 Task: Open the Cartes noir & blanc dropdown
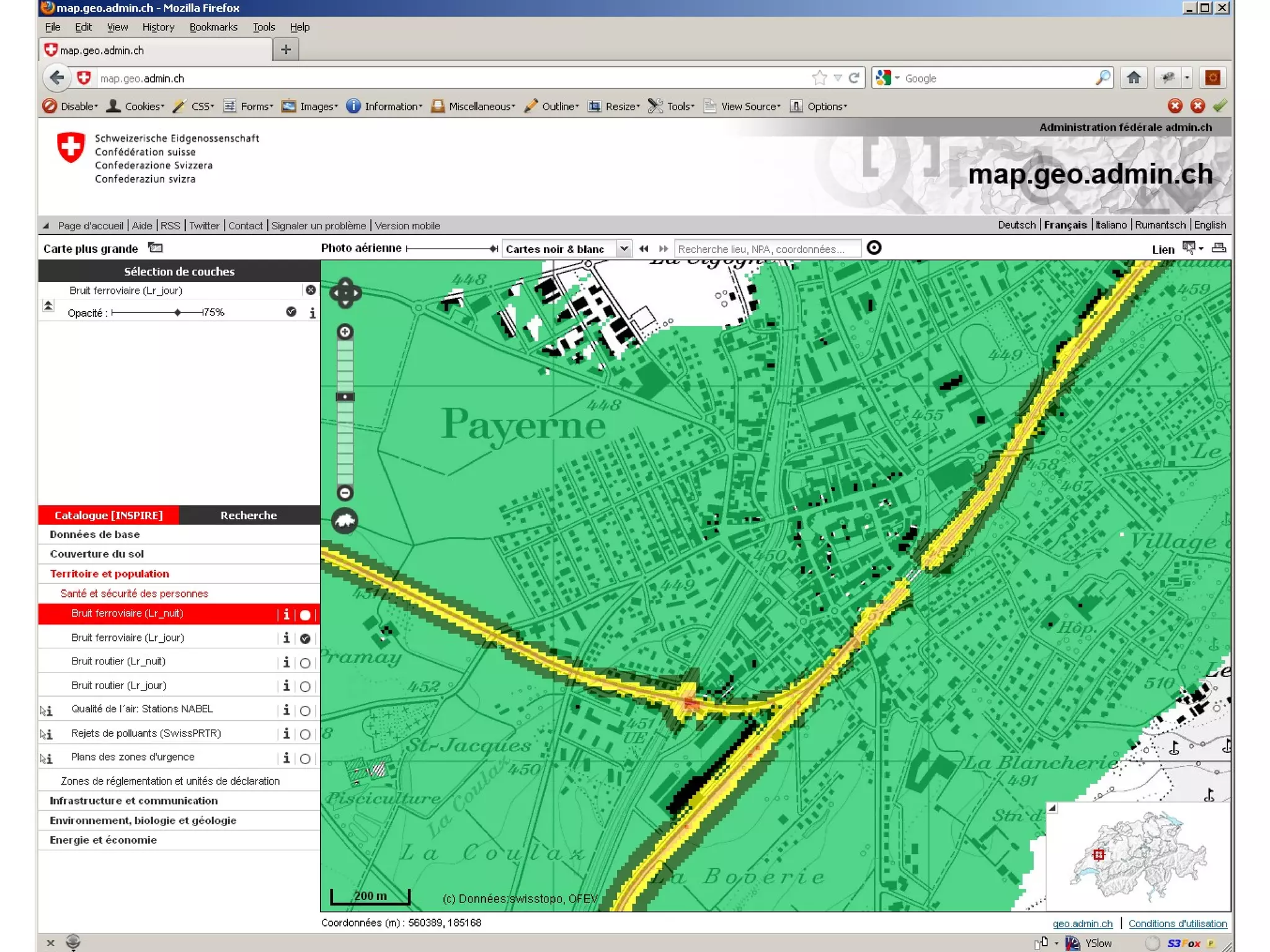click(x=624, y=249)
